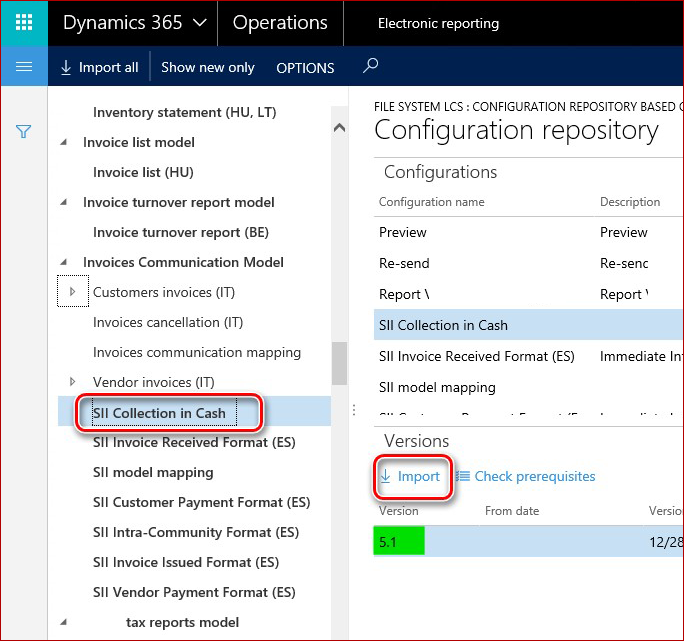Select the Re-send configuration row
Screen dimensions: 684x641
pyautogui.click(x=529, y=263)
